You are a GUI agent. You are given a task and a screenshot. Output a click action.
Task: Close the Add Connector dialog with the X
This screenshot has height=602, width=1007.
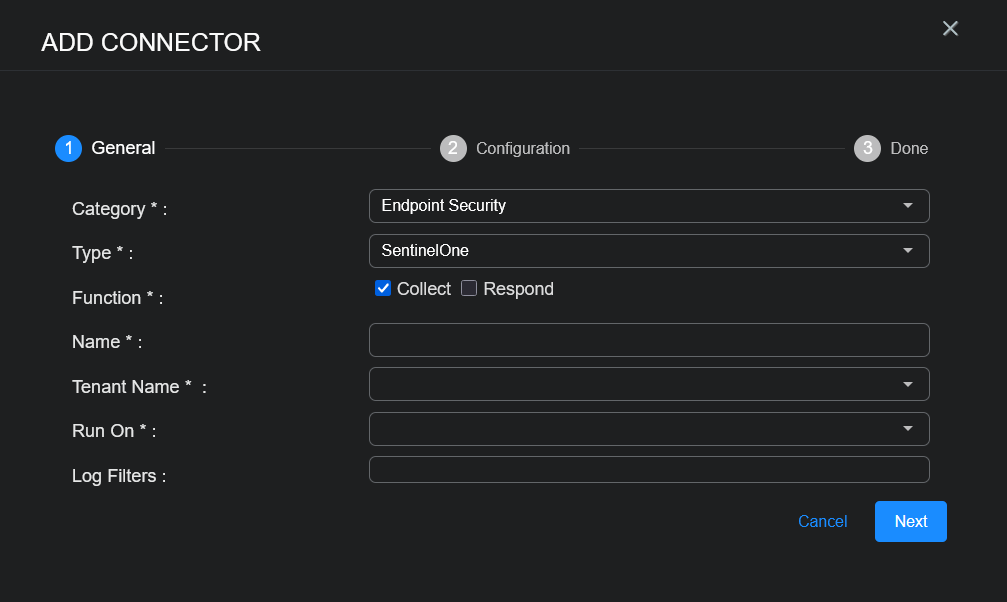point(950,29)
